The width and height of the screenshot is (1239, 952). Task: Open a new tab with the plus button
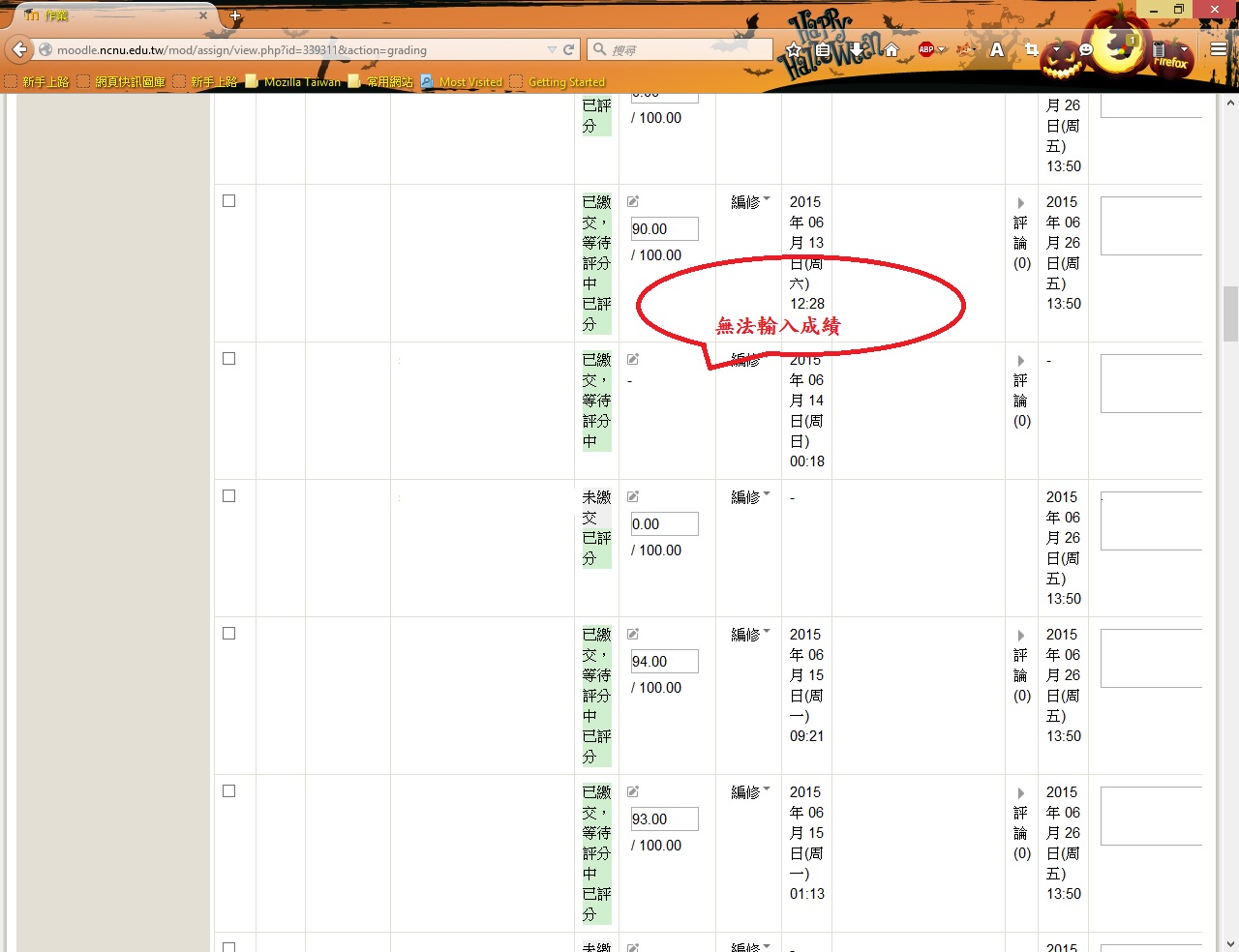[235, 15]
